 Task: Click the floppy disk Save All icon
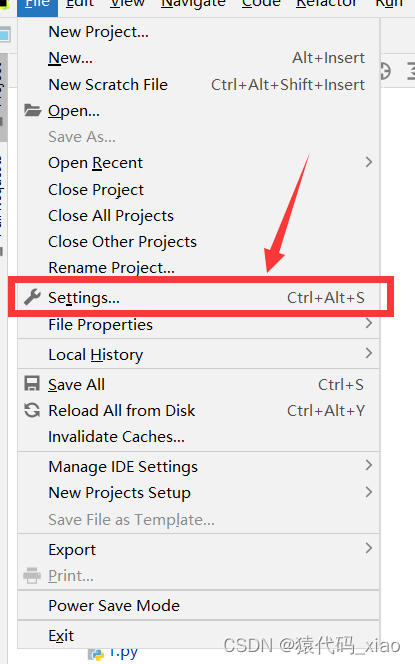pyautogui.click(x=32, y=384)
